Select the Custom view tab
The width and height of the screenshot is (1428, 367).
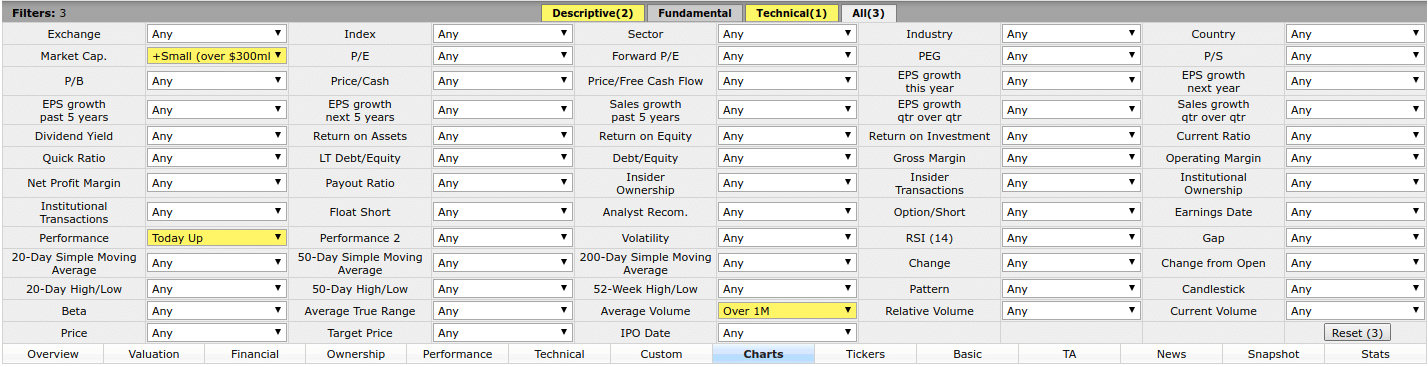coord(661,354)
